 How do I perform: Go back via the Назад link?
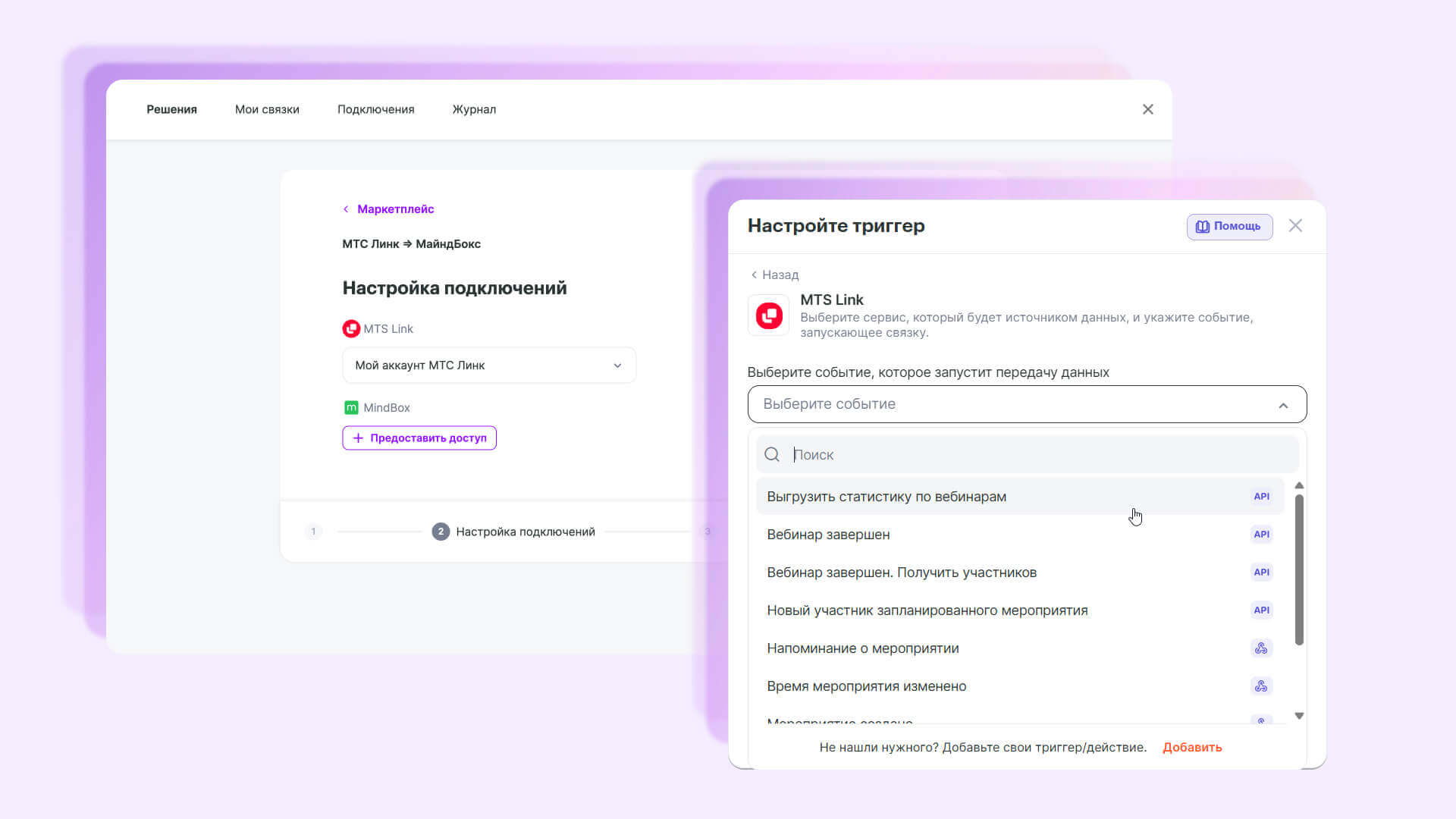click(x=774, y=275)
